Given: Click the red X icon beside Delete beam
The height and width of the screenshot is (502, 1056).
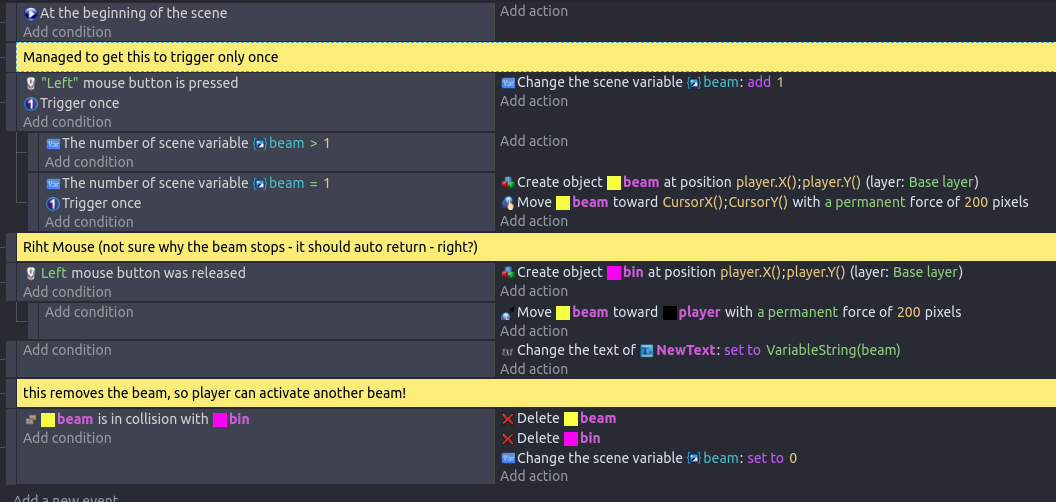Looking at the screenshot, I should (508, 418).
